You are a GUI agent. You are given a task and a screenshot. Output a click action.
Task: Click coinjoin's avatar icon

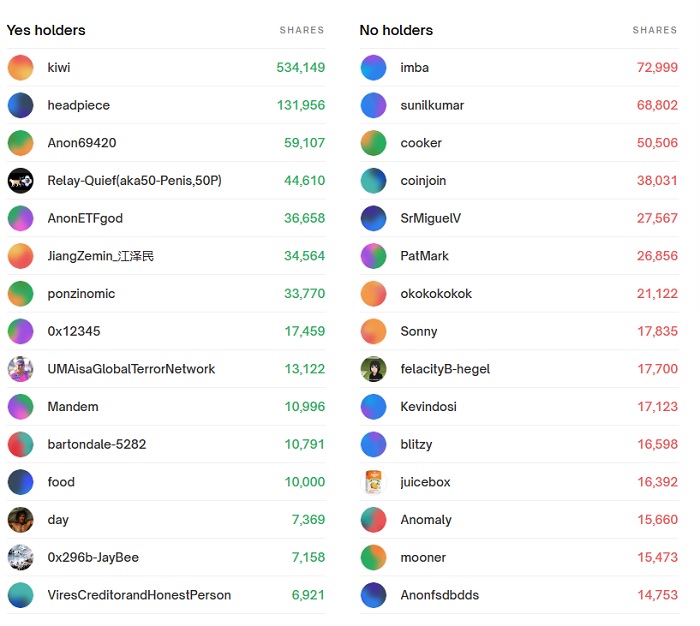(x=373, y=181)
